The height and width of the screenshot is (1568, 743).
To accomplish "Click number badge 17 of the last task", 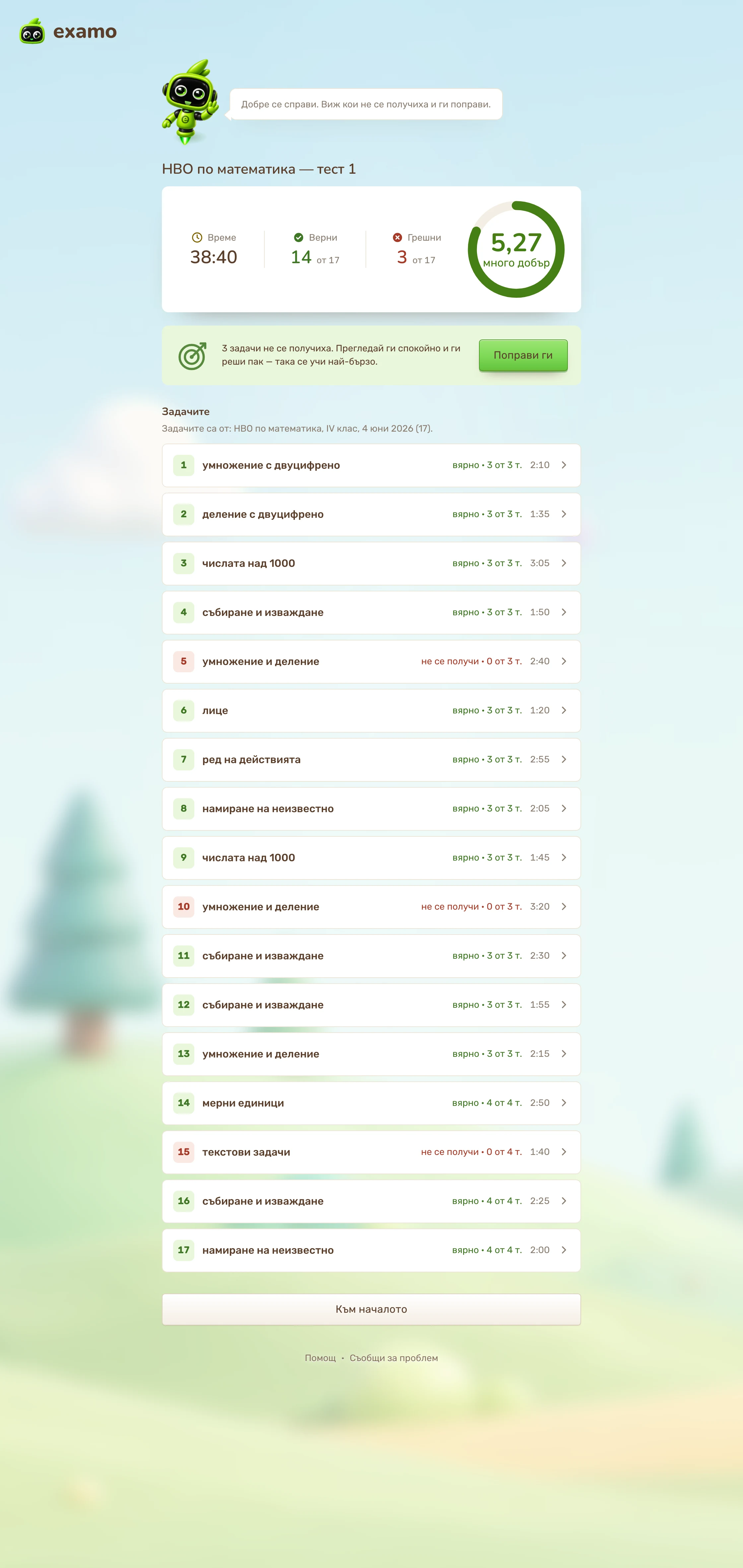I will 183,1250.
